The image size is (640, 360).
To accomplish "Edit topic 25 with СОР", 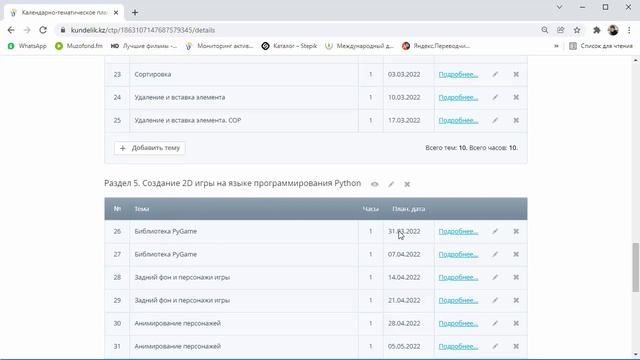I will tap(495, 120).
